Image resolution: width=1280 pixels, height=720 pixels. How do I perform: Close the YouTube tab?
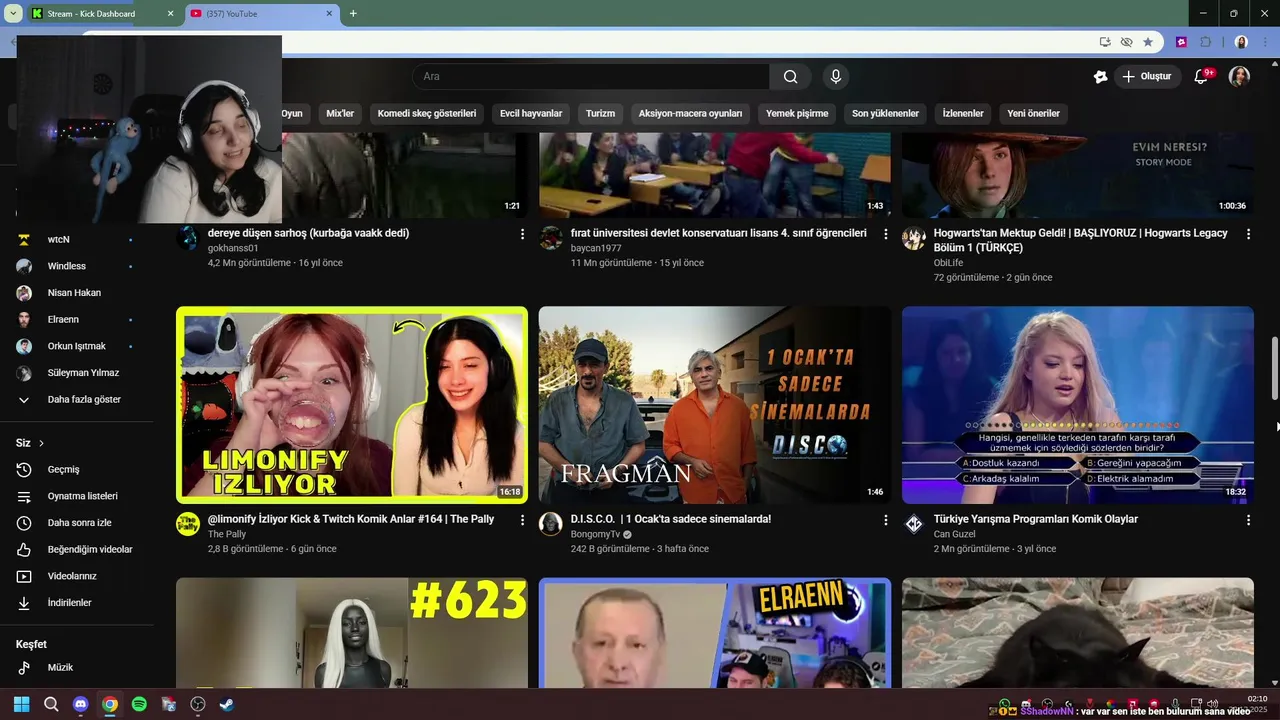coord(328,14)
